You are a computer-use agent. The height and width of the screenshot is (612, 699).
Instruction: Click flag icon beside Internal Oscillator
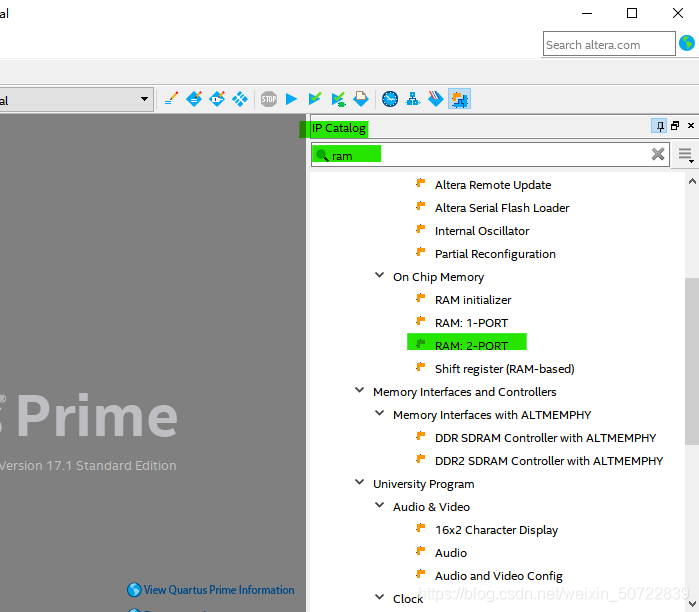tap(420, 229)
